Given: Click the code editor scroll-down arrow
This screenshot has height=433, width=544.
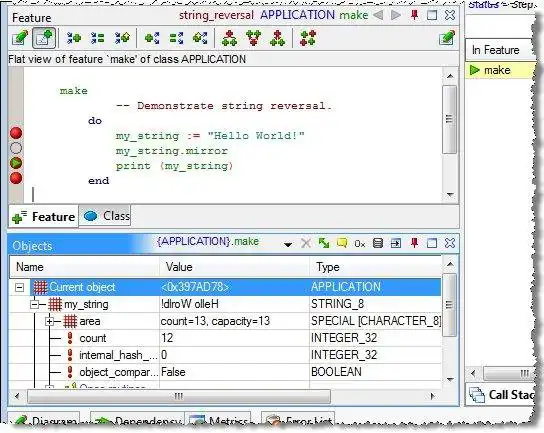Looking at the screenshot, I should point(450,195).
